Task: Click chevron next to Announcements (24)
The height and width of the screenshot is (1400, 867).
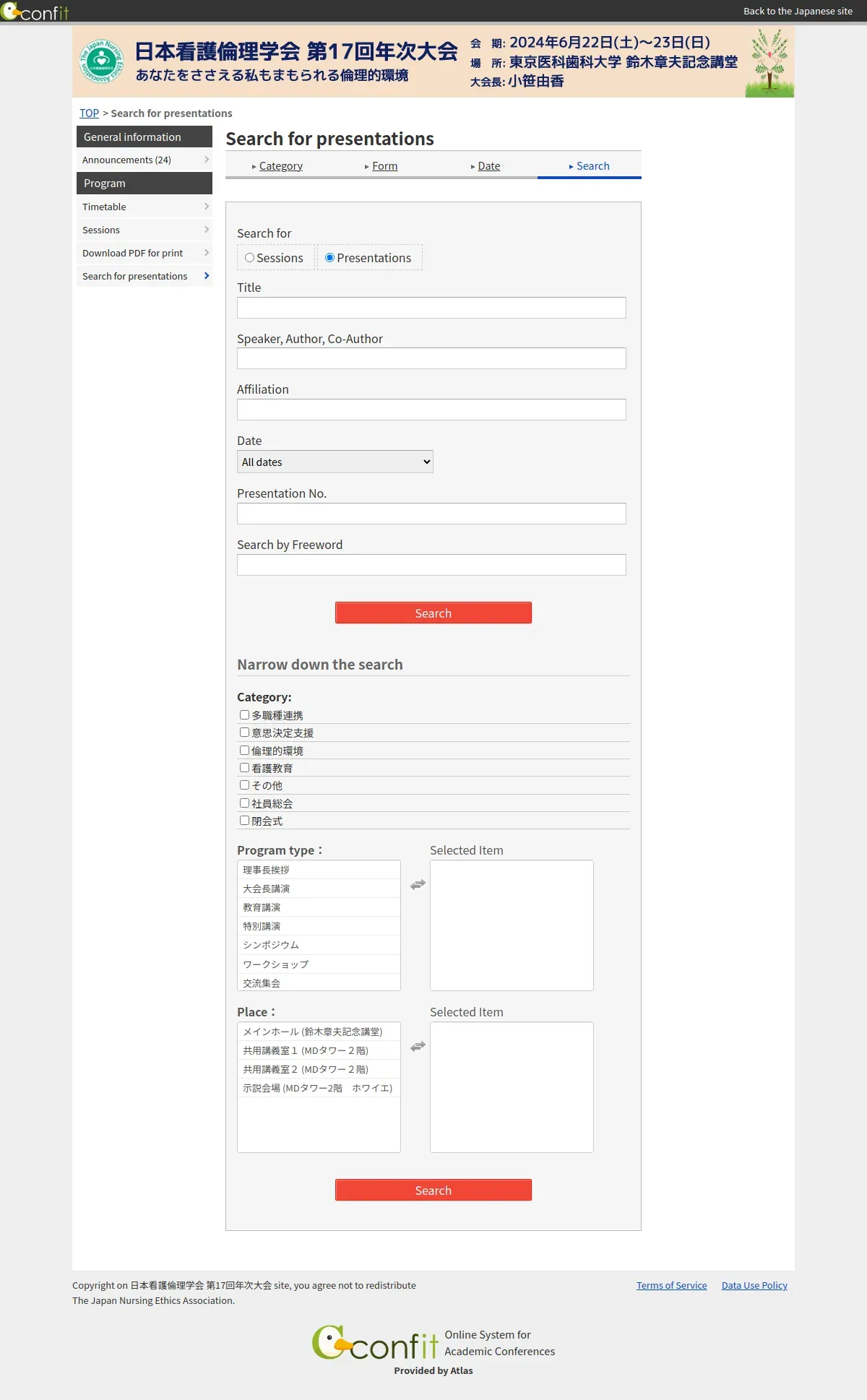Action: (207, 160)
